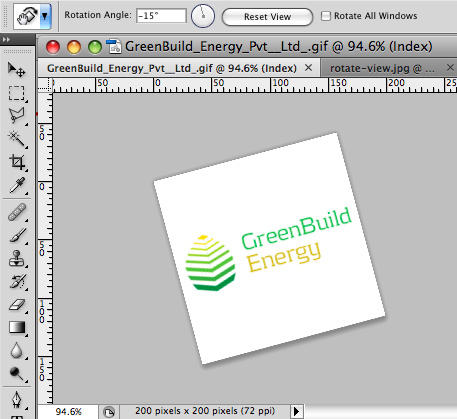Select the History Brush tool

[x=17, y=282]
